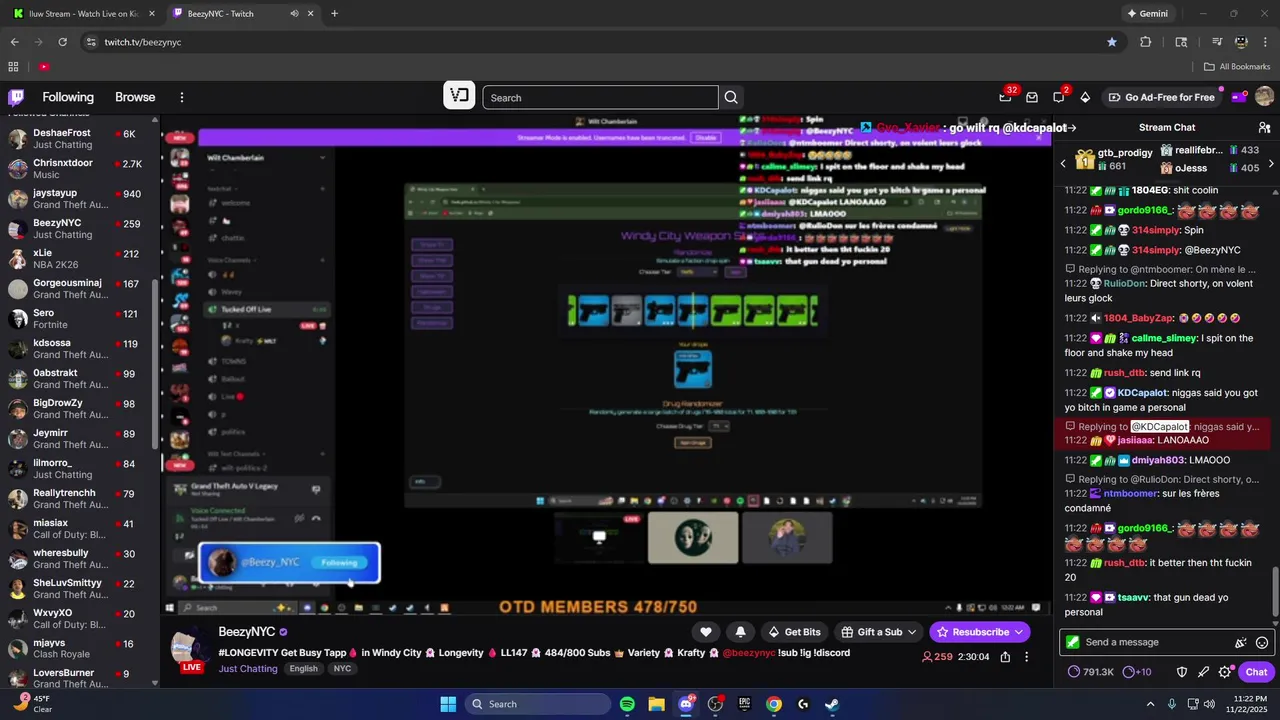This screenshot has height=720, width=1280.
Task: Open channel points balance 791.3K
Action: 1091,672
